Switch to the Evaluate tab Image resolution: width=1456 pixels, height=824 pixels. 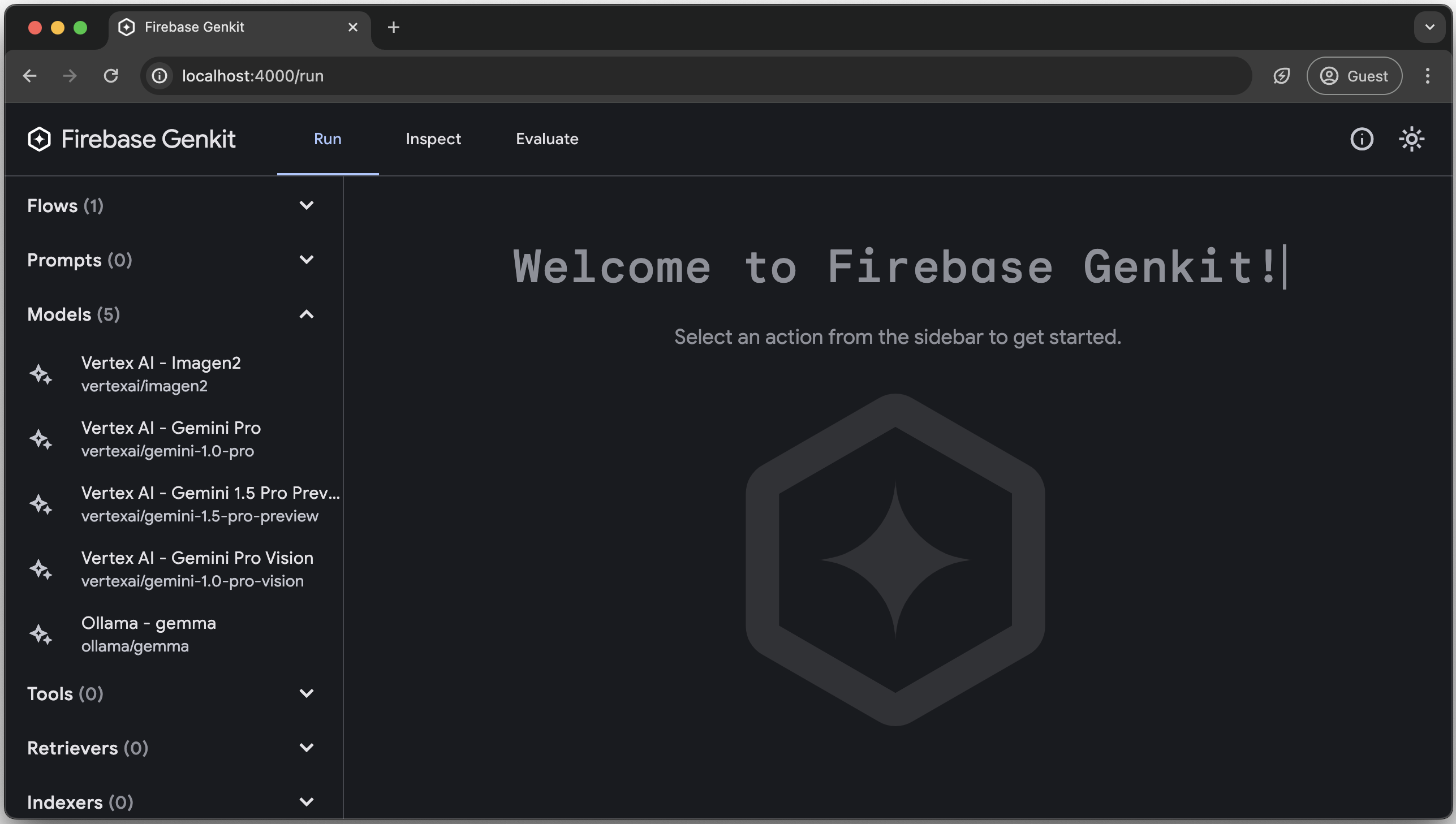pos(546,139)
